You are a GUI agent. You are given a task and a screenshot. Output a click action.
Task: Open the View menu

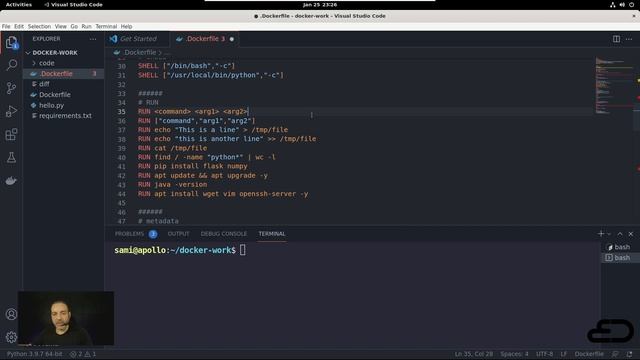pos(60,26)
